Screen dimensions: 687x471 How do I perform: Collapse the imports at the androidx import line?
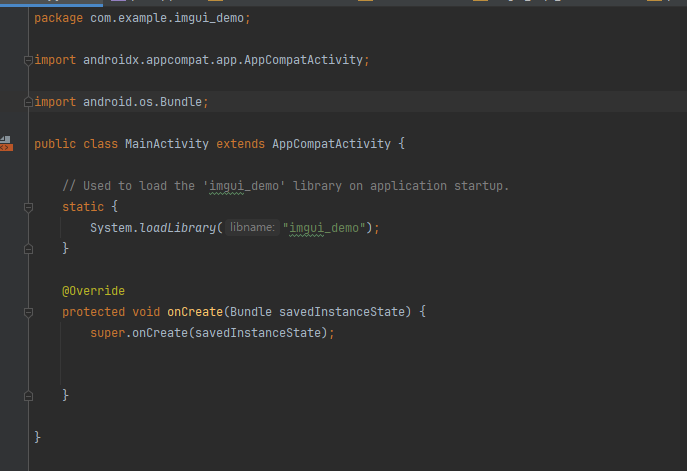28,60
